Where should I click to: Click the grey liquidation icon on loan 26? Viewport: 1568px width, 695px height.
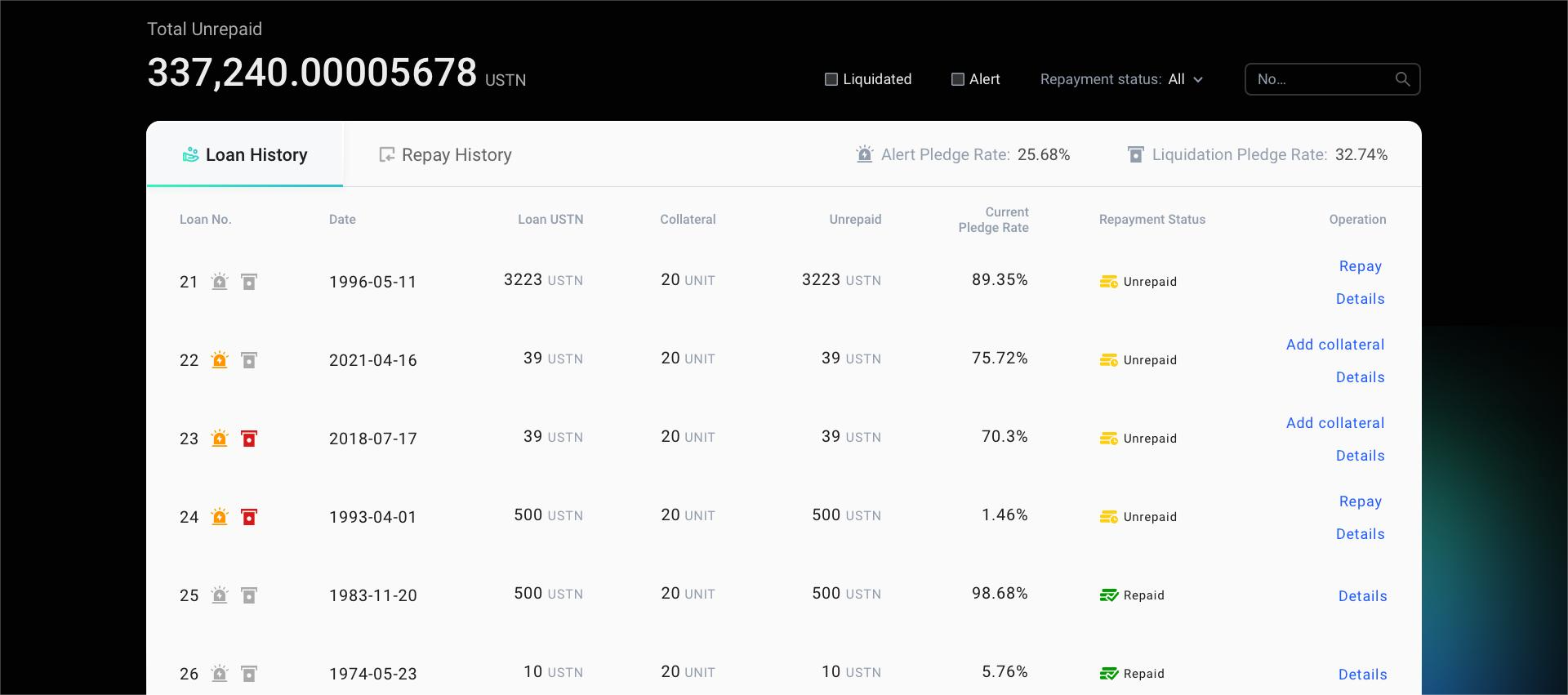coord(249,674)
